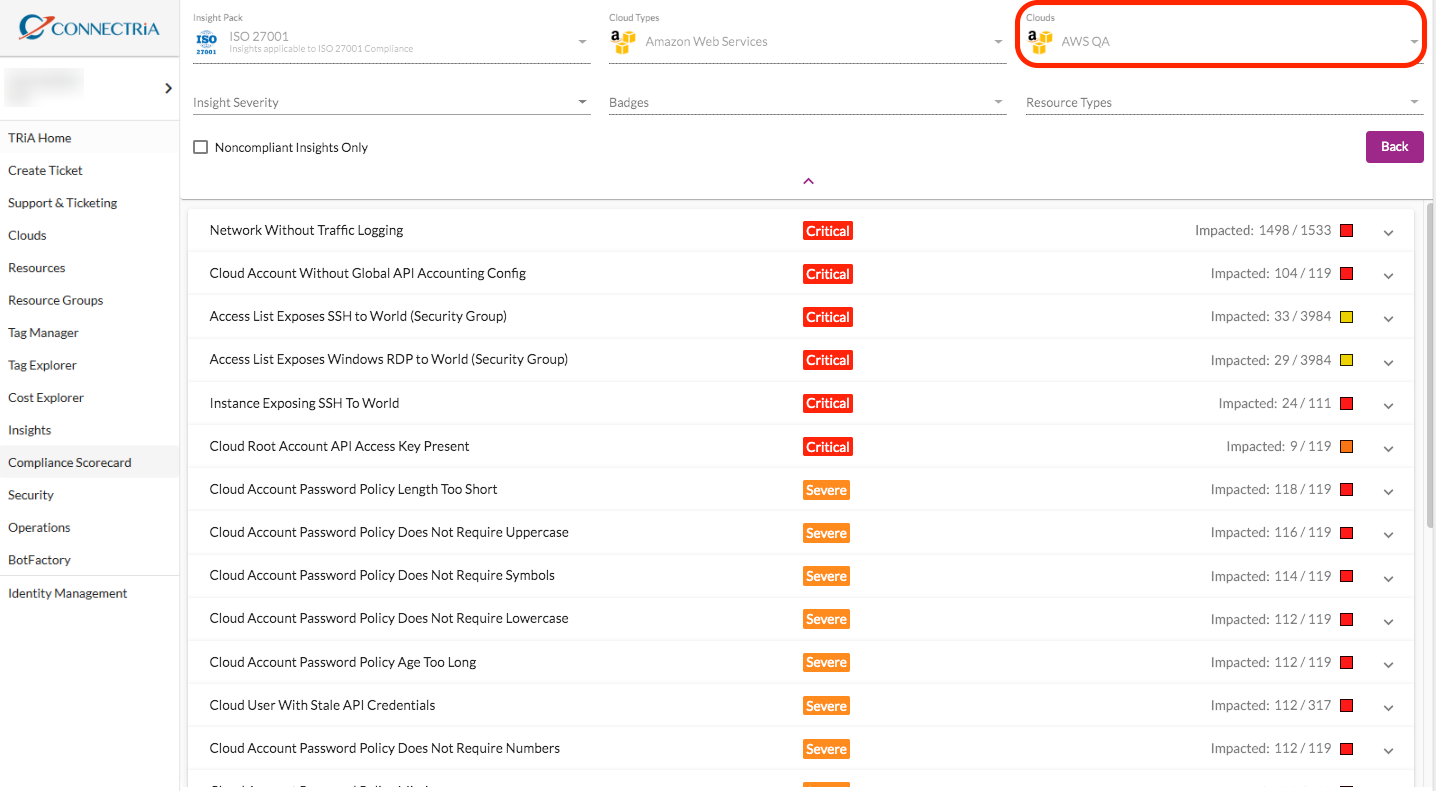This screenshot has height=791, width=1436.
Task: Open the Clouds dropdown
Action: [x=1224, y=42]
